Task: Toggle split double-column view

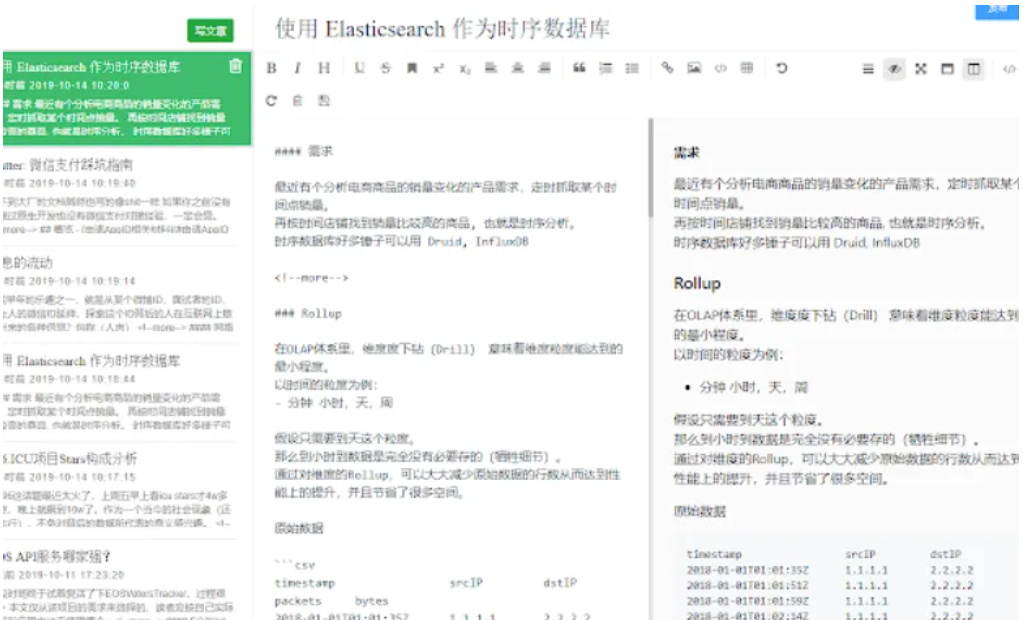Action: click(973, 69)
